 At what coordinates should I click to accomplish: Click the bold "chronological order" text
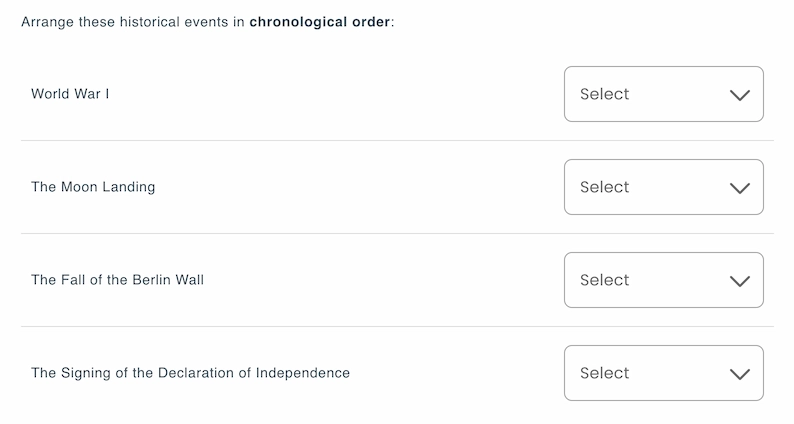tap(320, 22)
